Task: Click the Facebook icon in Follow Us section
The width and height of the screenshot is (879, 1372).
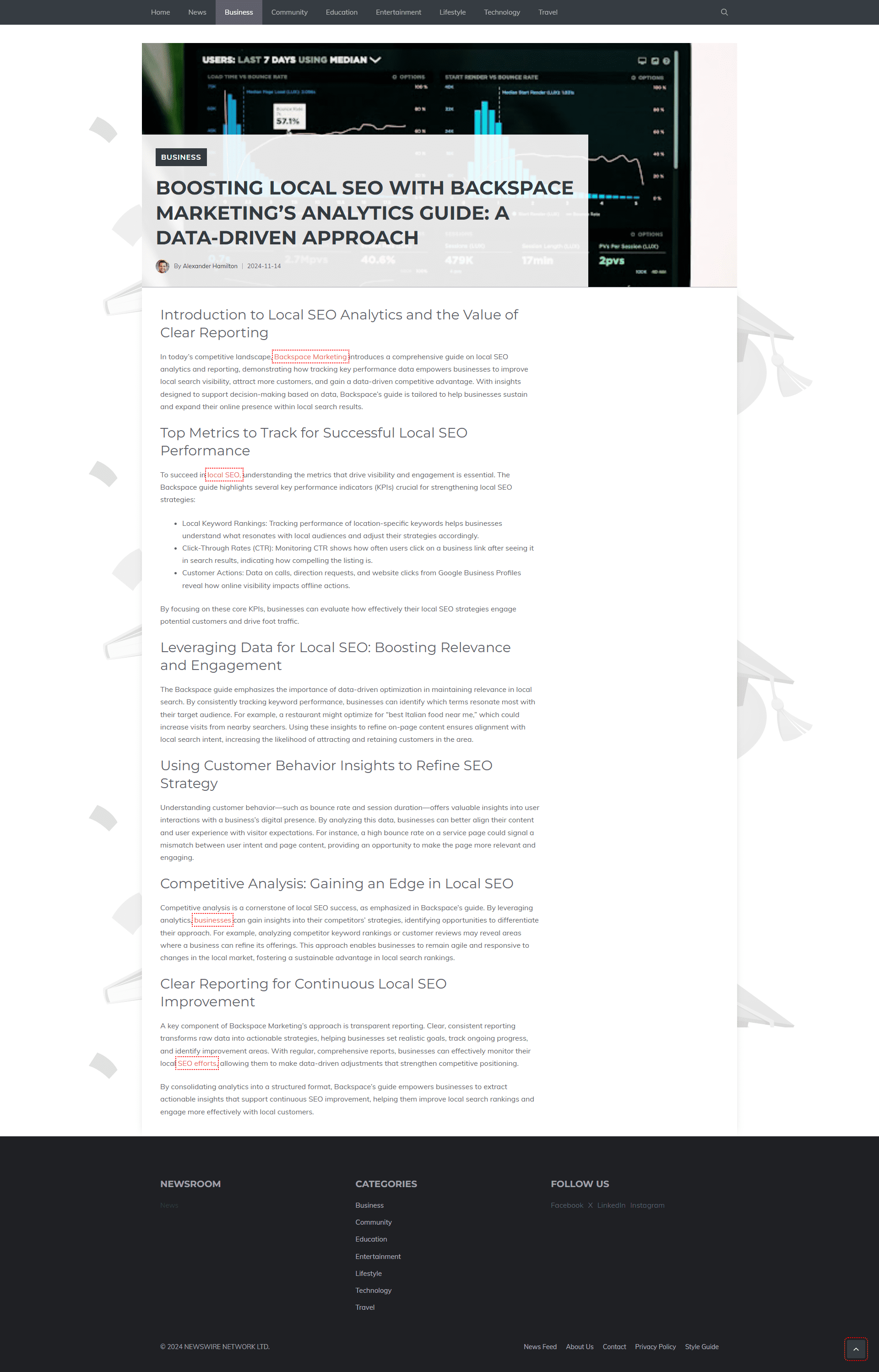Action: (x=566, y=1205)
